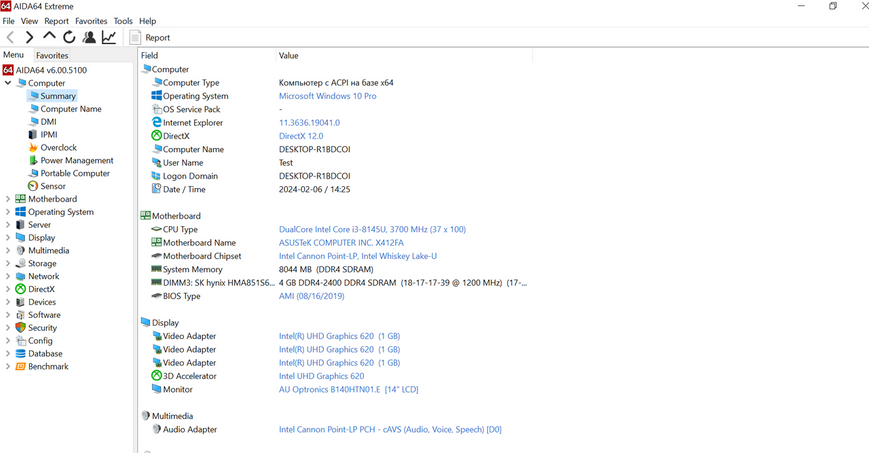Click the Internet Explorer row icon
Viewport: 869px width, 453px height.
coord(157,122)
